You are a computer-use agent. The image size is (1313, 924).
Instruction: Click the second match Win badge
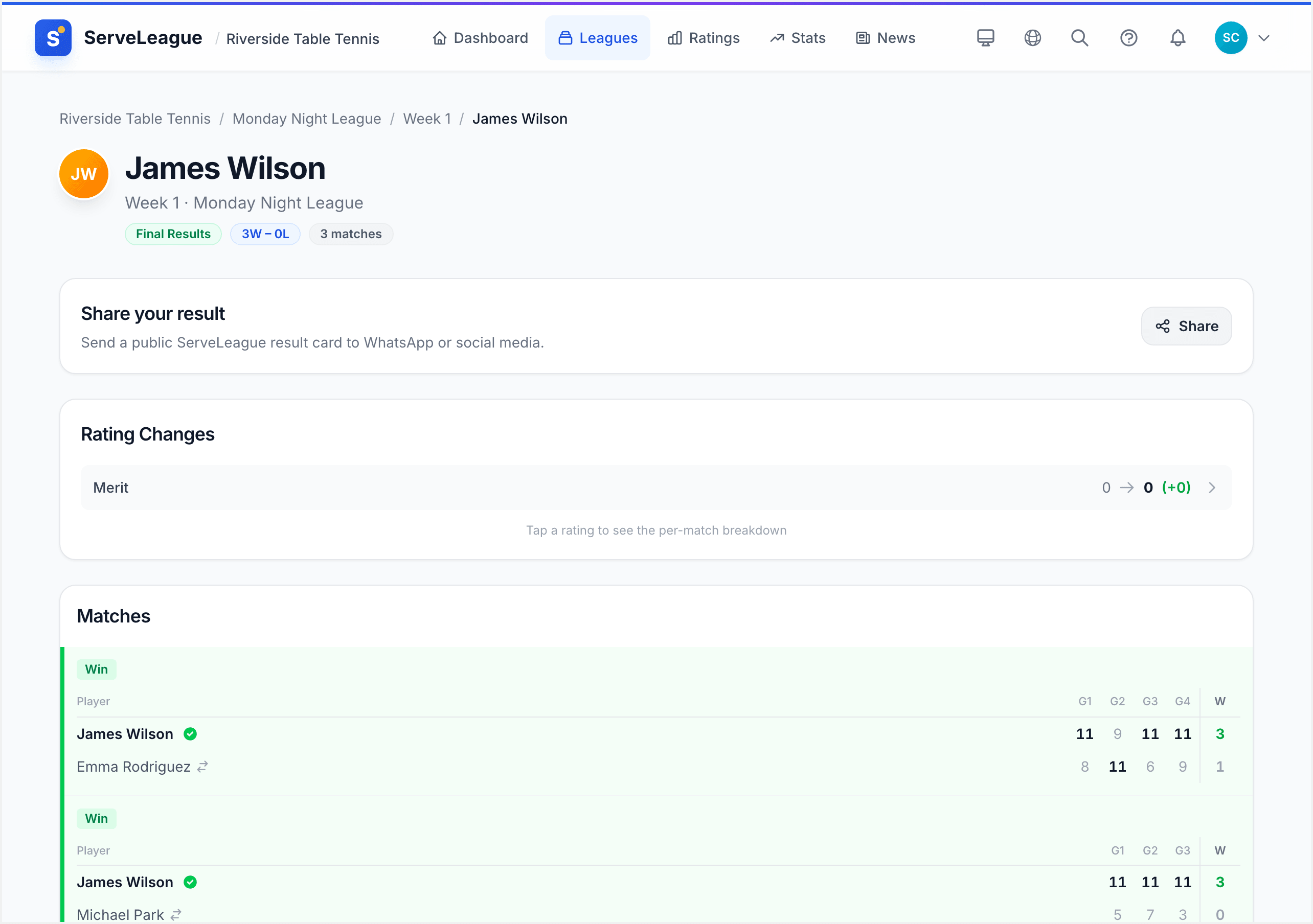coord(97,818)
